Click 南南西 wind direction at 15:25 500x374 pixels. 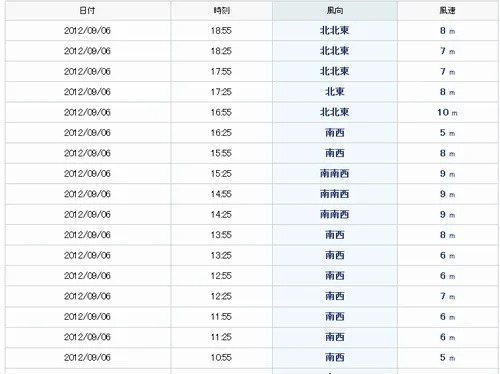tap(334, 174)
